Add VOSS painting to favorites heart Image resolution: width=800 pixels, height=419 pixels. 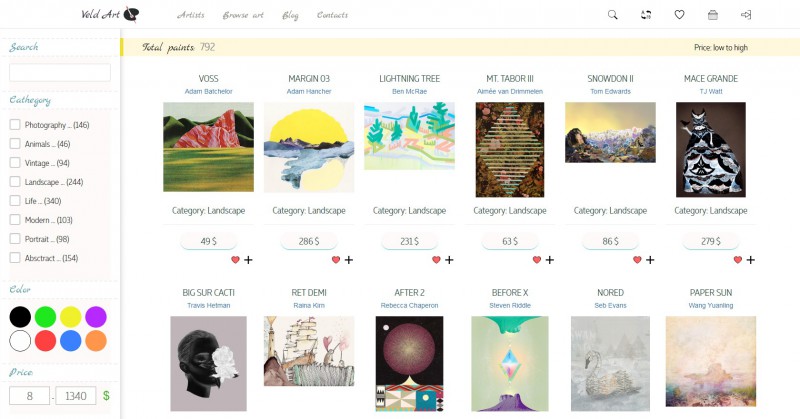point(235,260)
